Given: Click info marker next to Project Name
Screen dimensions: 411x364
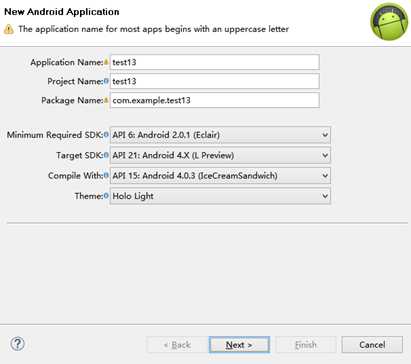Looking at the screenshot, I should [x=106, y=81].
